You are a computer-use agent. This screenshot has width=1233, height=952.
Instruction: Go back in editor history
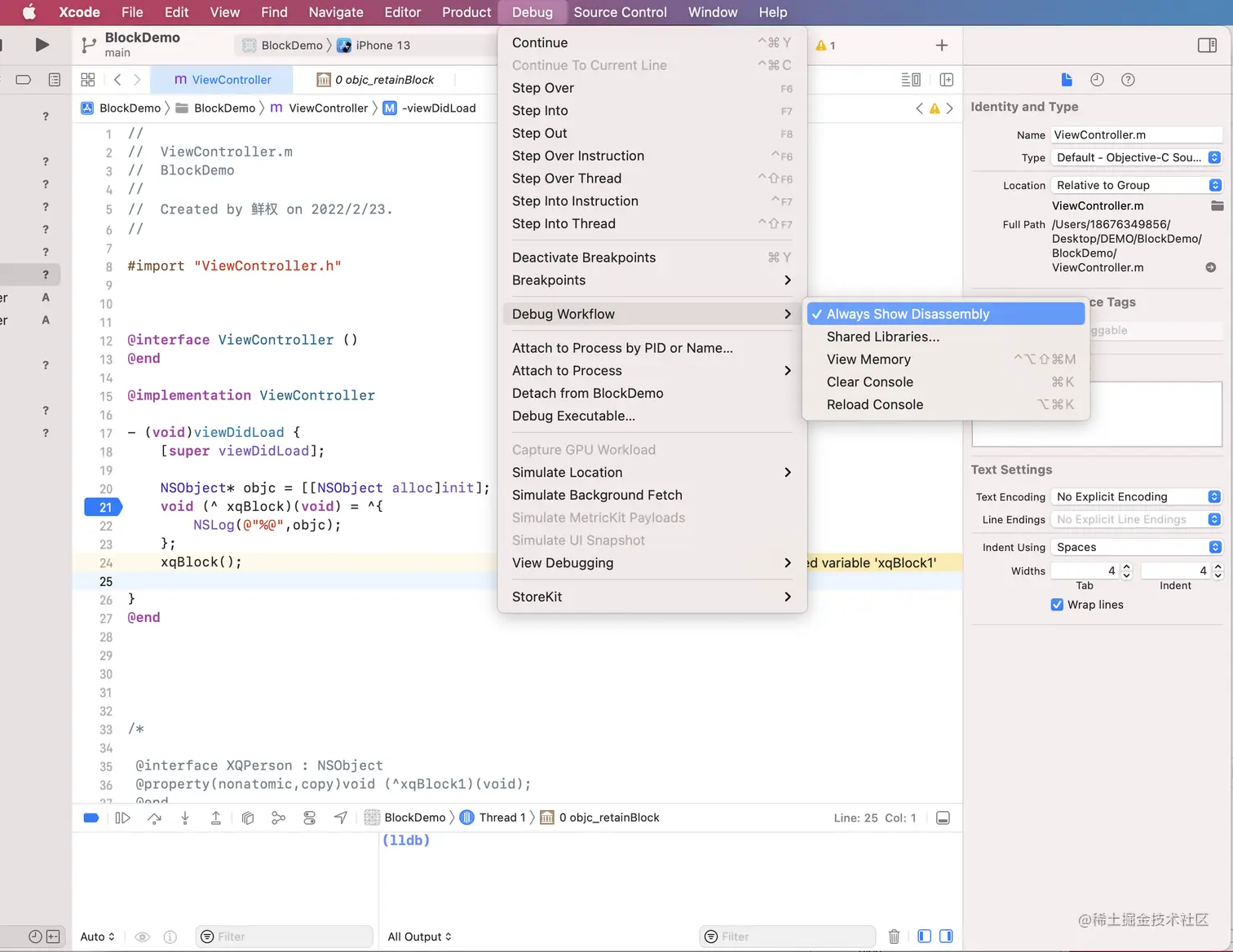tap(117, 79)
